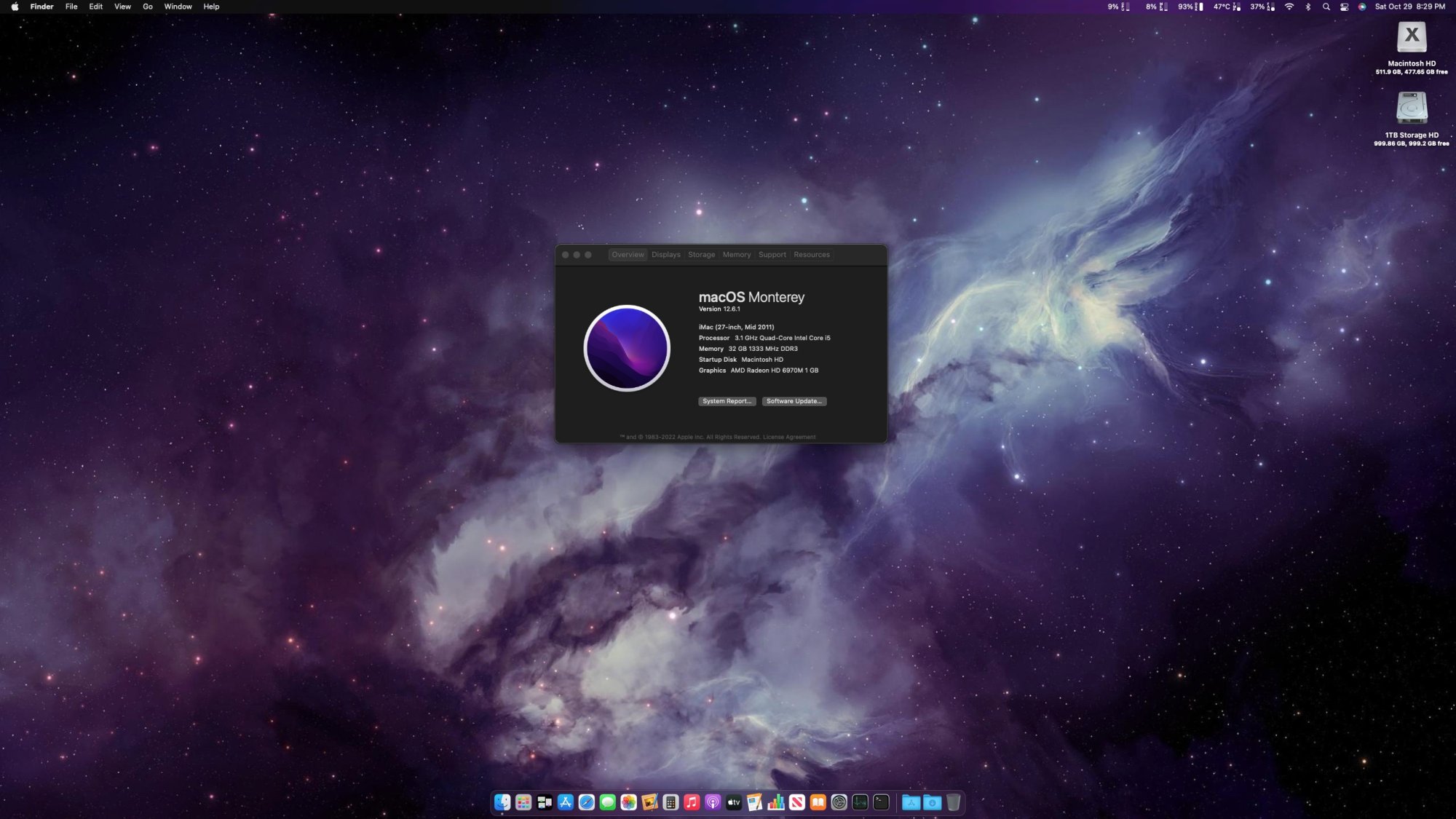Open Books from the Dock
1456x819 pixels.
click(818, 802)
